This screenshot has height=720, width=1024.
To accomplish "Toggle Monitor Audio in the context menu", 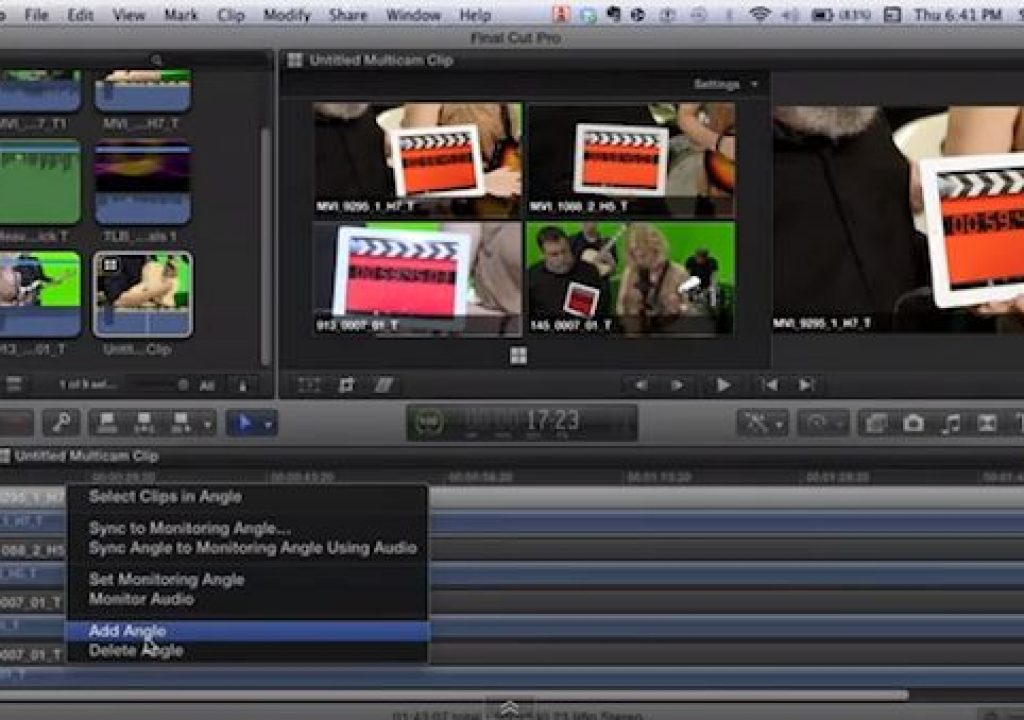I will 248,598.
